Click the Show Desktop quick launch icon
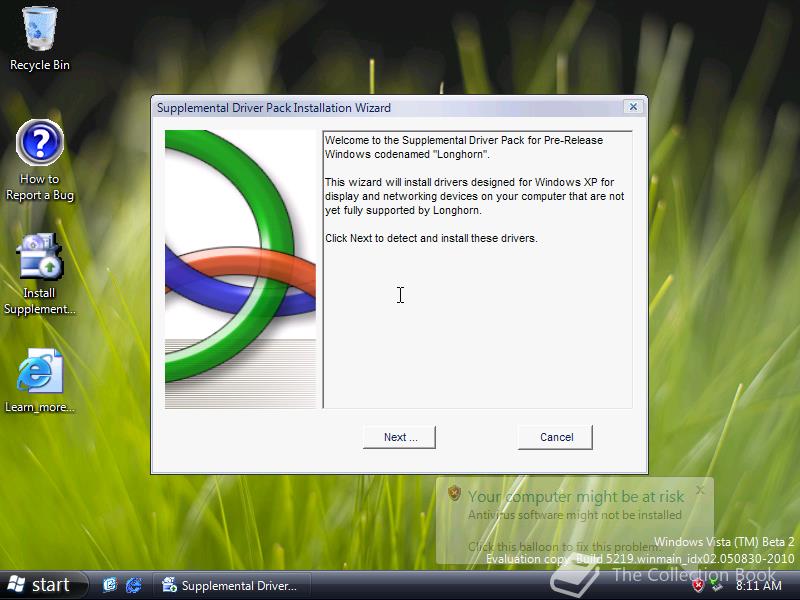Screen dimensions: 800x600 [110, 585]
